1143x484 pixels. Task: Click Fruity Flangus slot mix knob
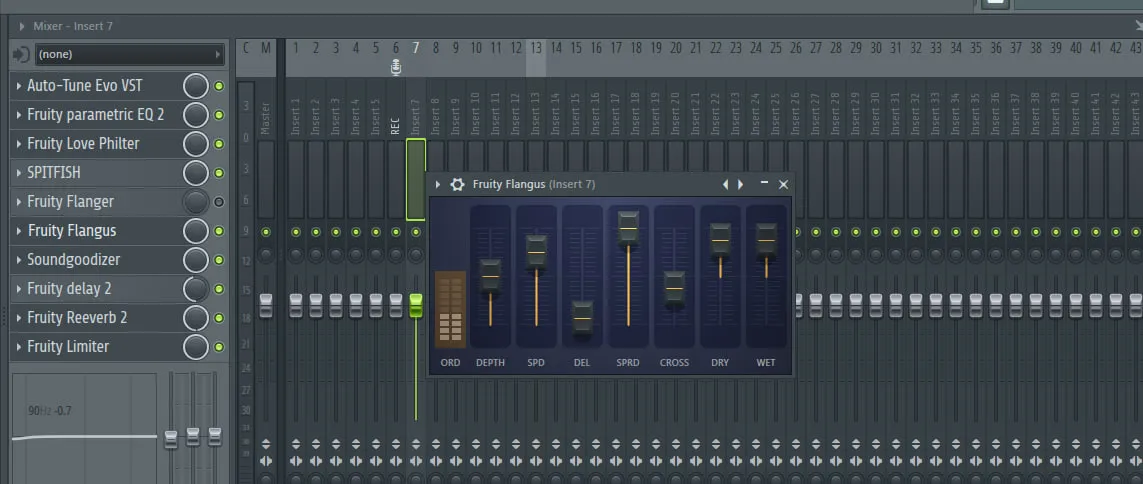pyautogui.click(x=195, y=231)
